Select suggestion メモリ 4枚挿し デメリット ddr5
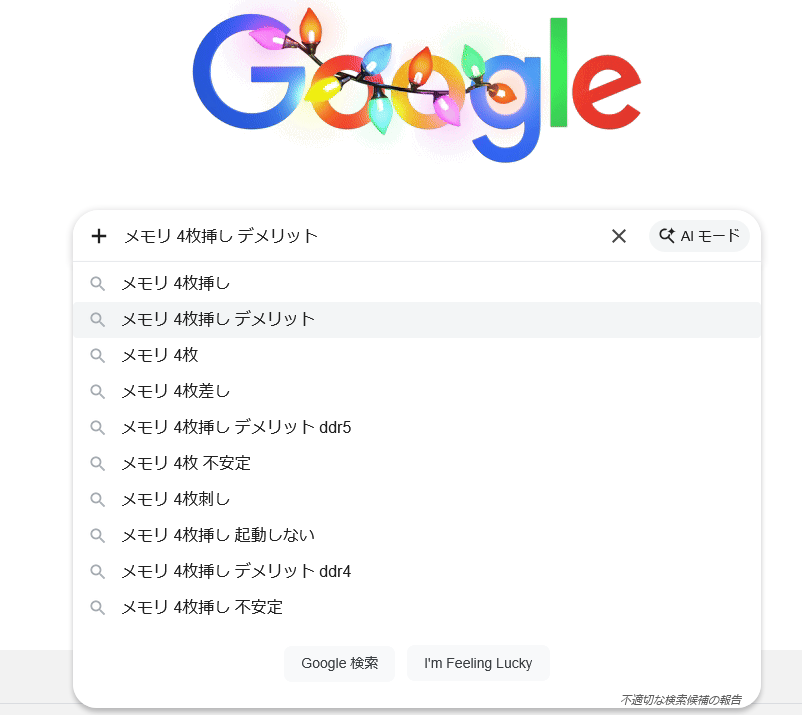Screen dimensions: 802x715 236,428
